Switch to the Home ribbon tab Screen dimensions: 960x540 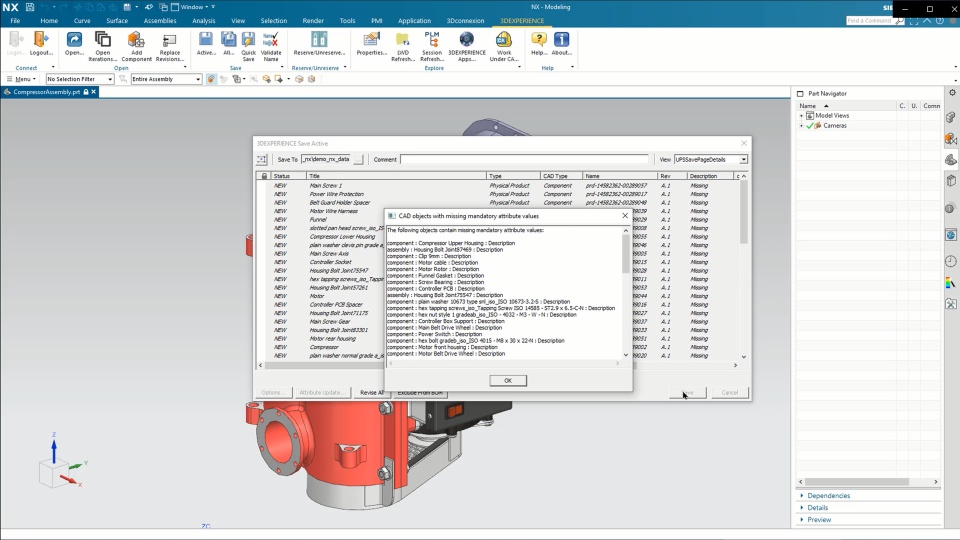(x=49, y=21)
